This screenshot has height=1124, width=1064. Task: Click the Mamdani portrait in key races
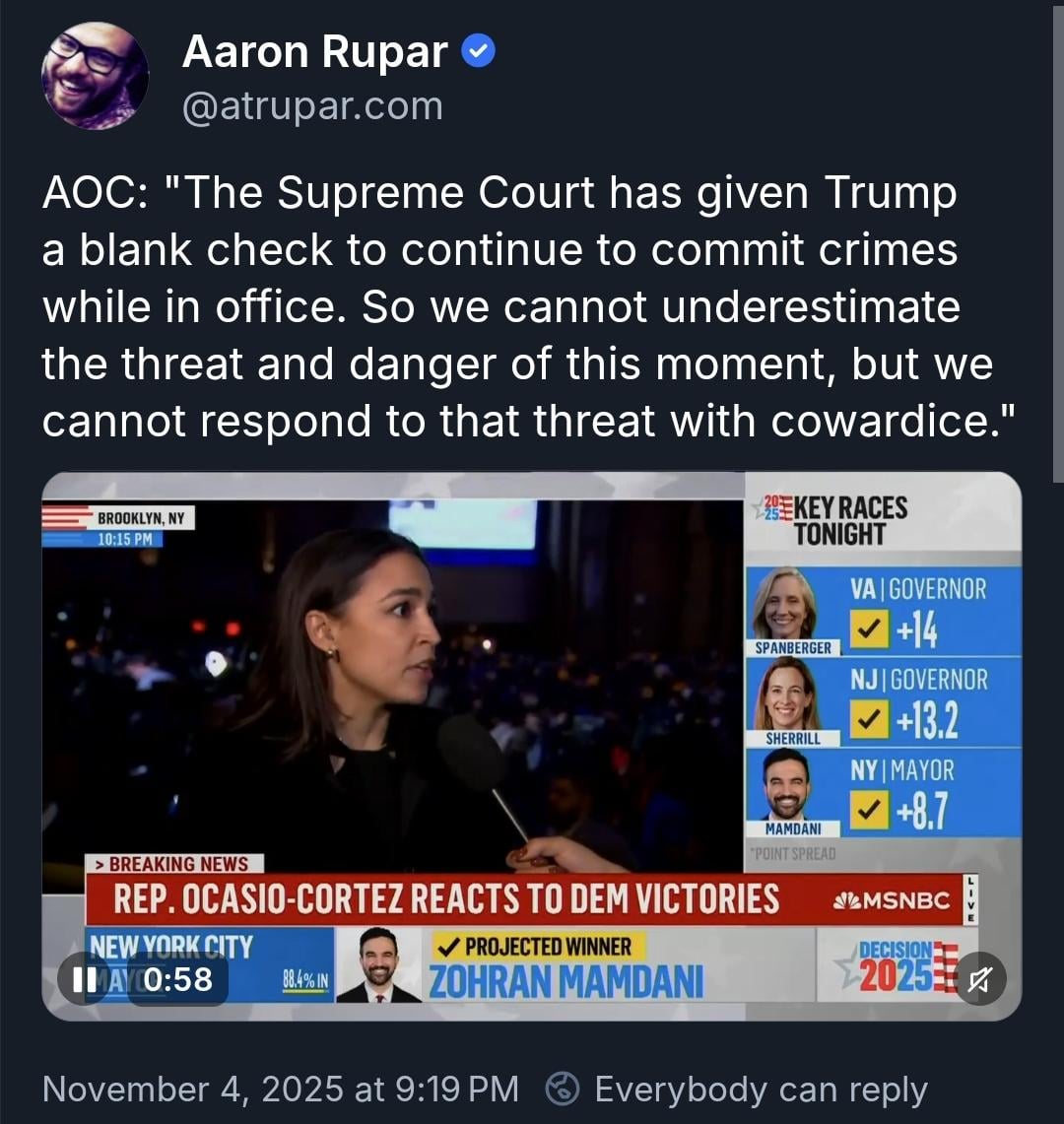[x=786, y=785]
